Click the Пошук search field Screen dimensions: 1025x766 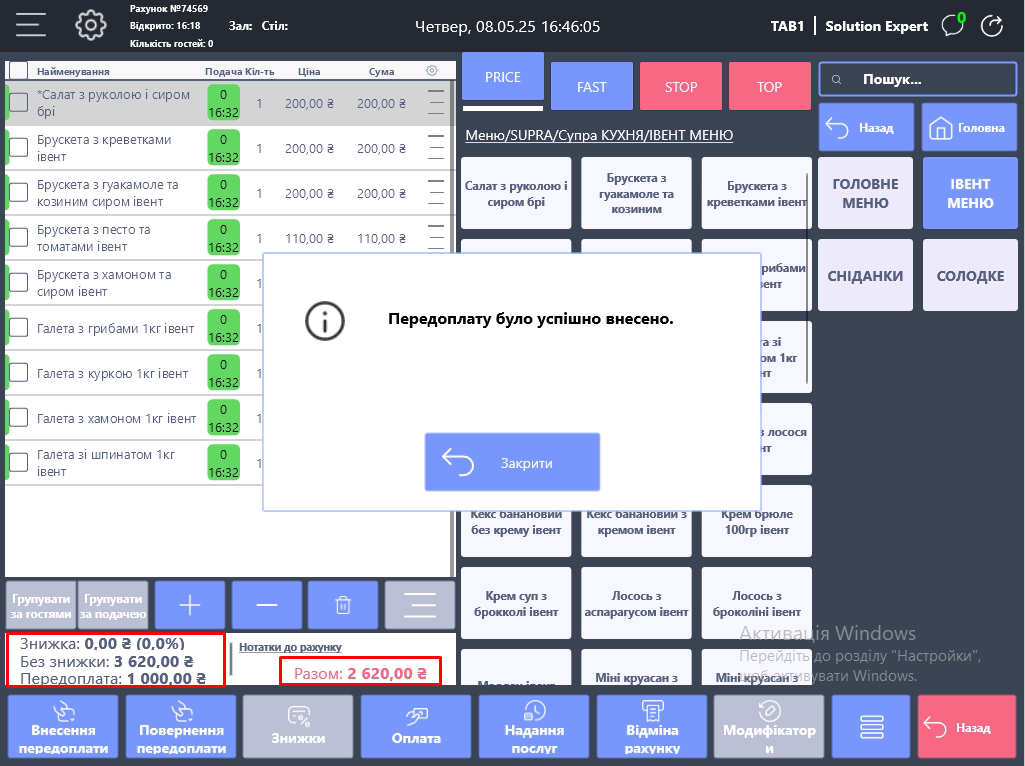(x=917, y=79)
